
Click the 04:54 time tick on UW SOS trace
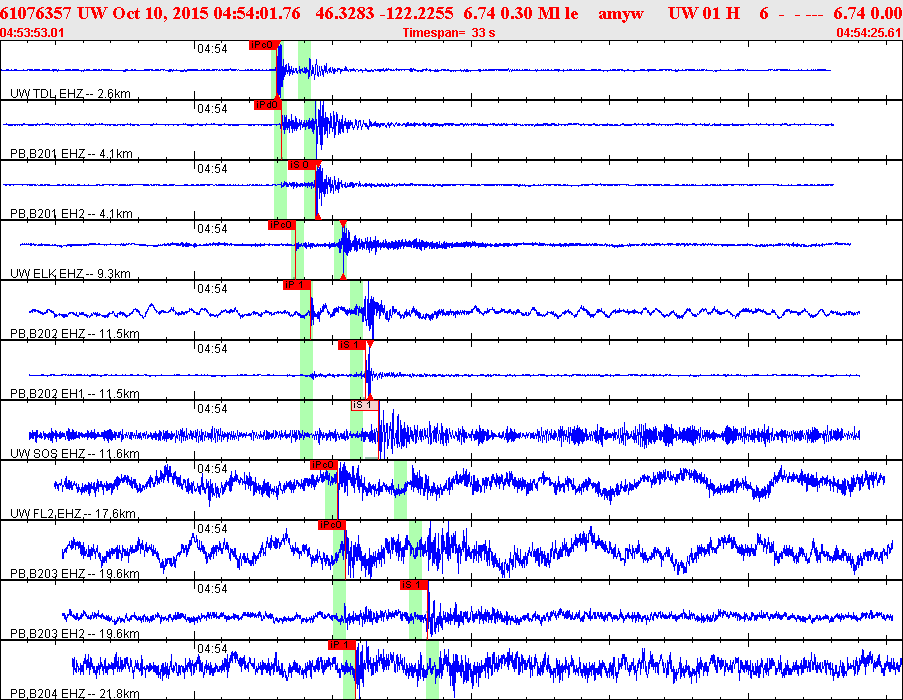click(x=212, y=409)
